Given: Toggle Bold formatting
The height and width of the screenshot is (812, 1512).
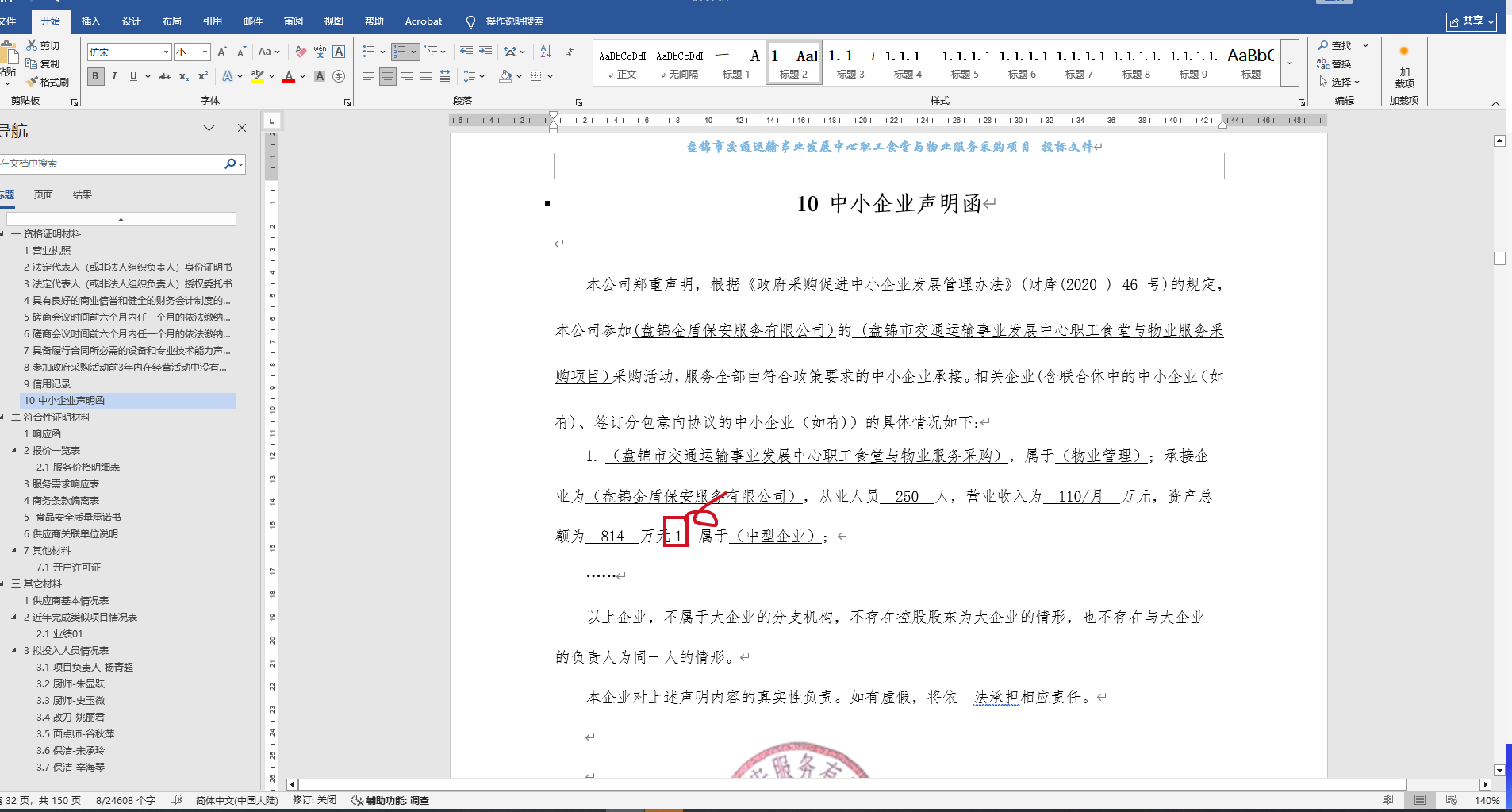Looking at the screenshot, I should pos(95,76).
